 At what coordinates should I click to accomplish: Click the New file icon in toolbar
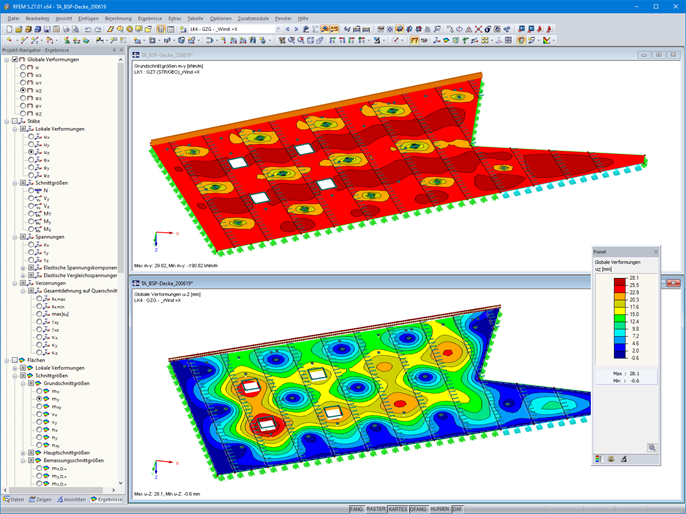[x=9, y=29]
